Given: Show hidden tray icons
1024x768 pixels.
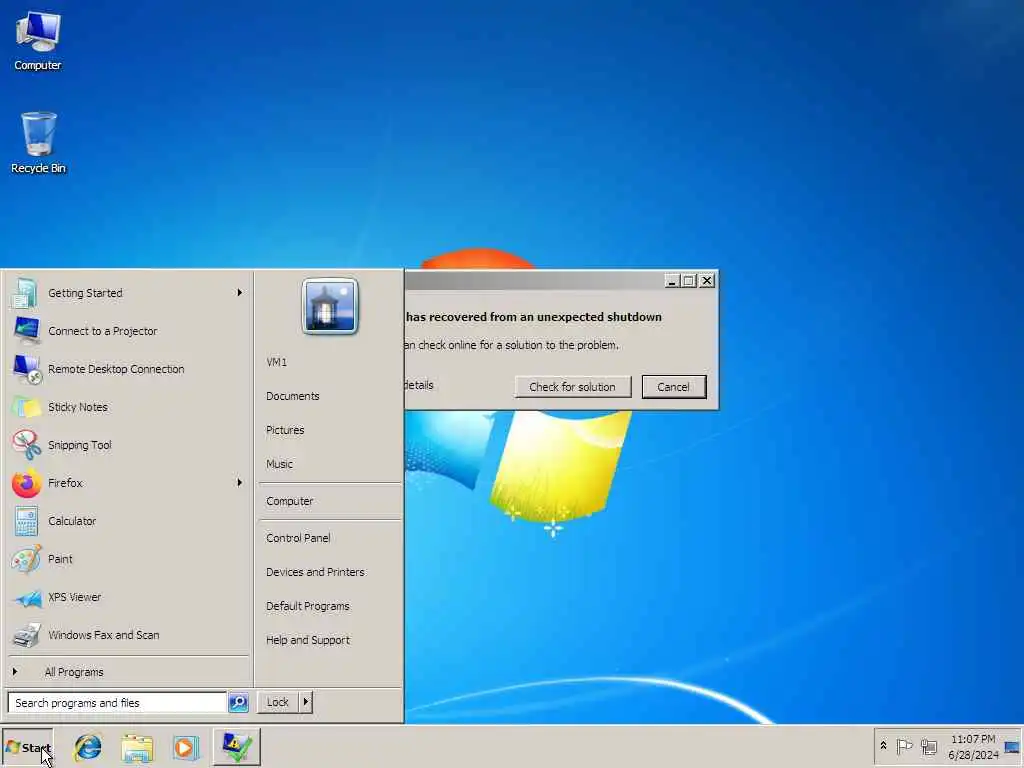Looking at the screenshot, I should click(x=884, y=745).
